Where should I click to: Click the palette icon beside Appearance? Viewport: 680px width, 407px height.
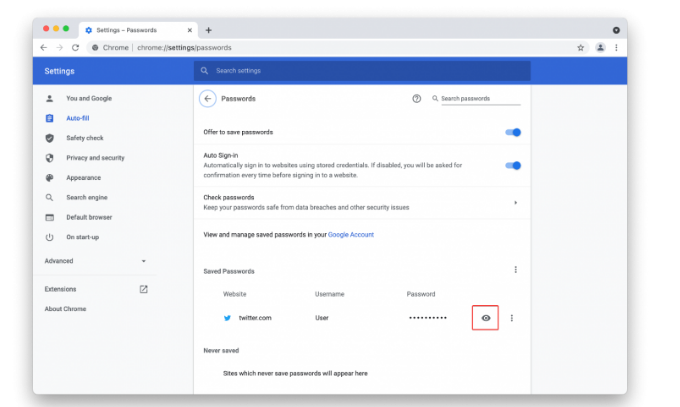pos(49,178)
